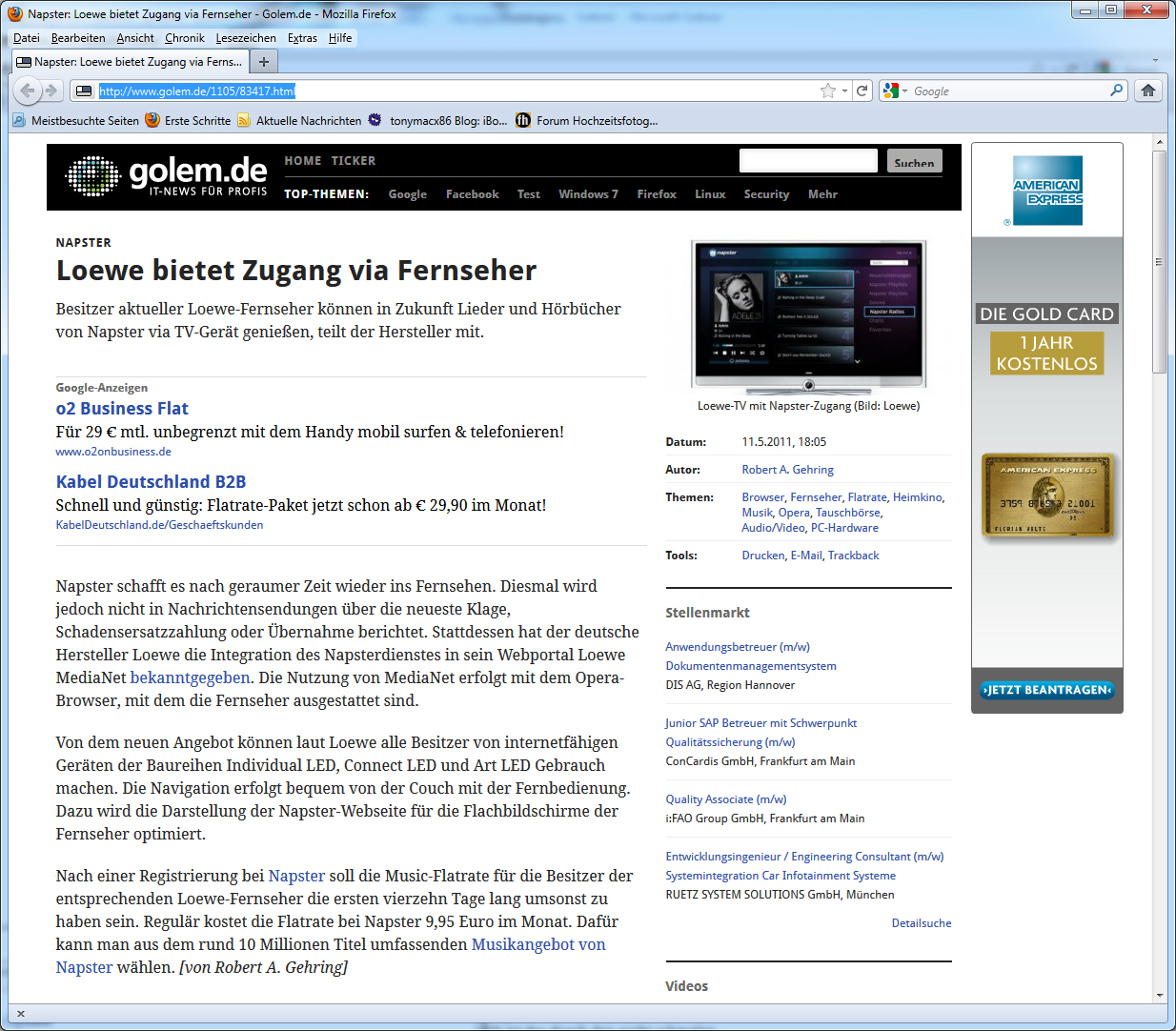Expand the Mehr top-themes menu
Screen dimensions: 1176x1031
coord(822,193)
